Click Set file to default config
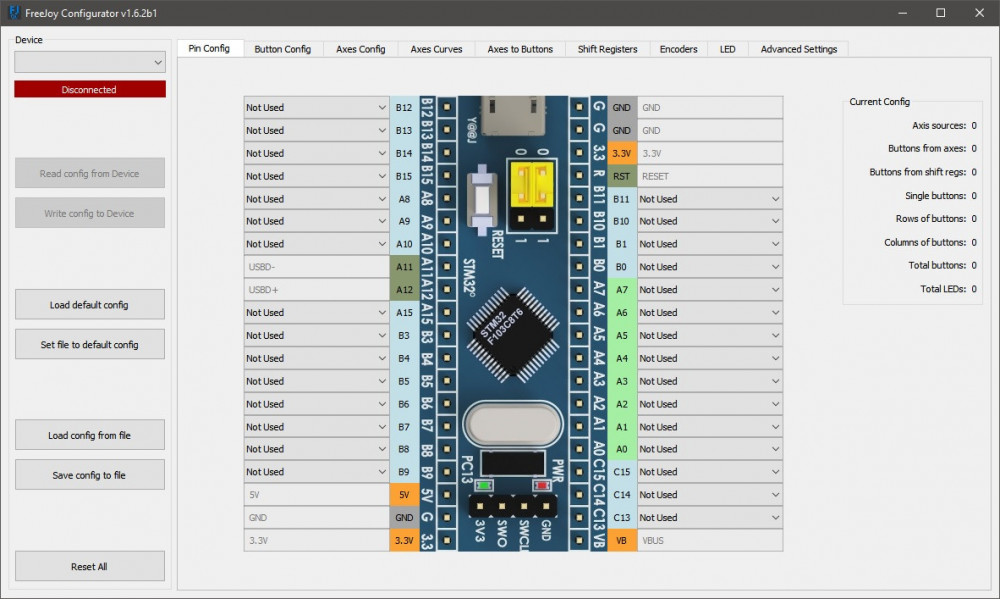The image size is (1000, 599). [90, 344]
